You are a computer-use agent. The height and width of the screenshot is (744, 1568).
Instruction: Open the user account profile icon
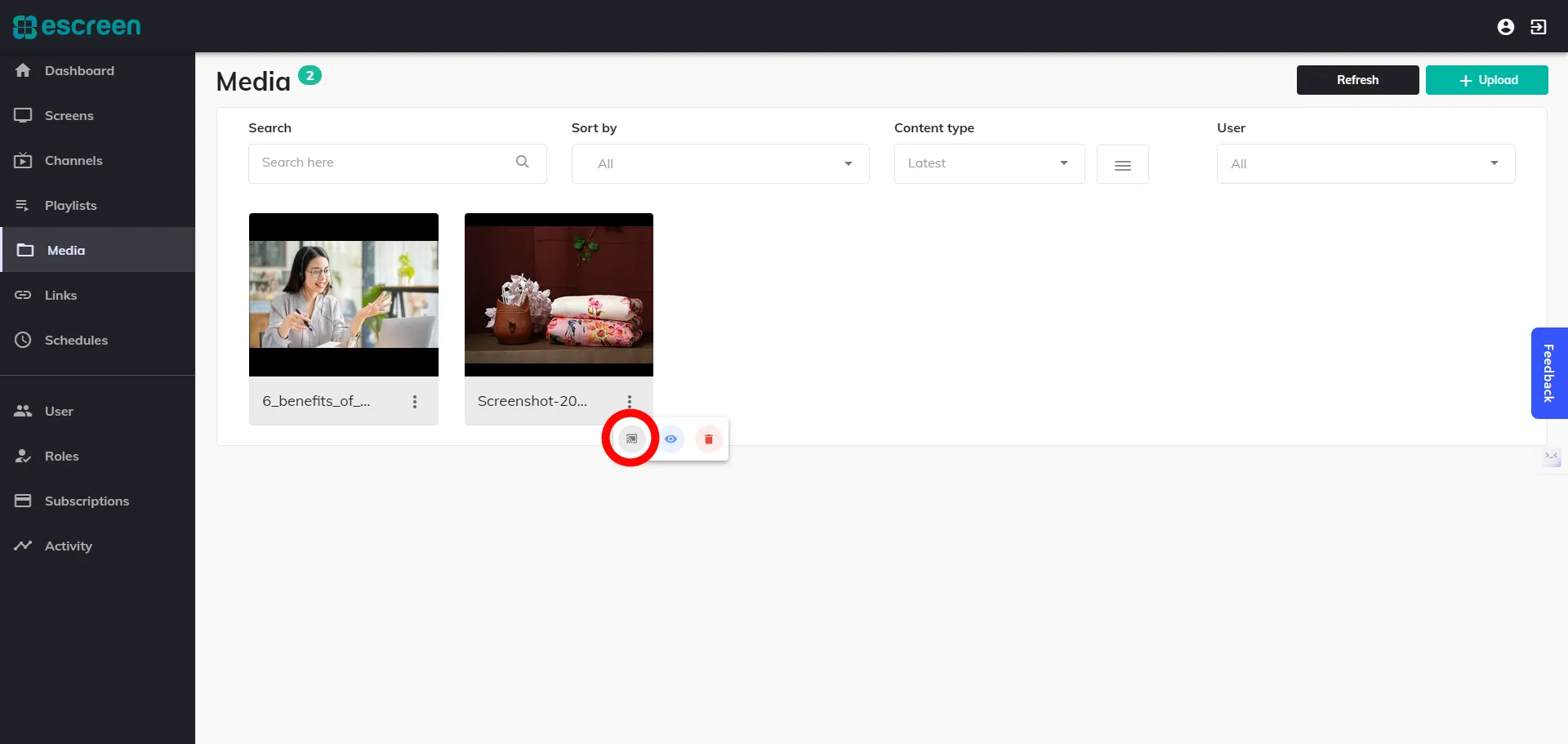click(x=1506, y=27)
